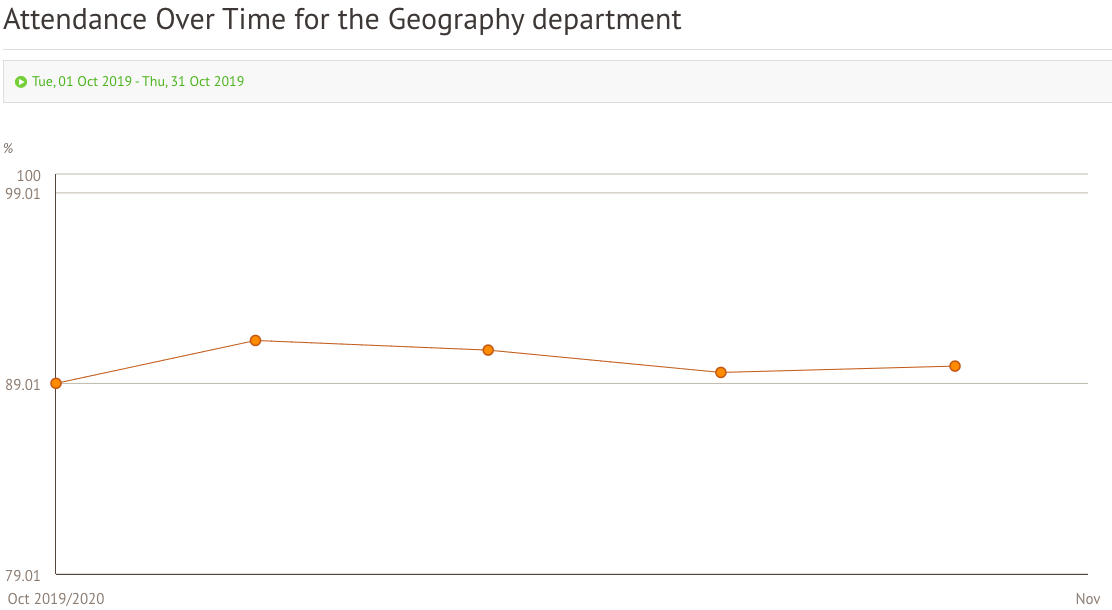Click the 100 y-axis label
This screenshot has height=610, width=1112.
click(29, 176)
